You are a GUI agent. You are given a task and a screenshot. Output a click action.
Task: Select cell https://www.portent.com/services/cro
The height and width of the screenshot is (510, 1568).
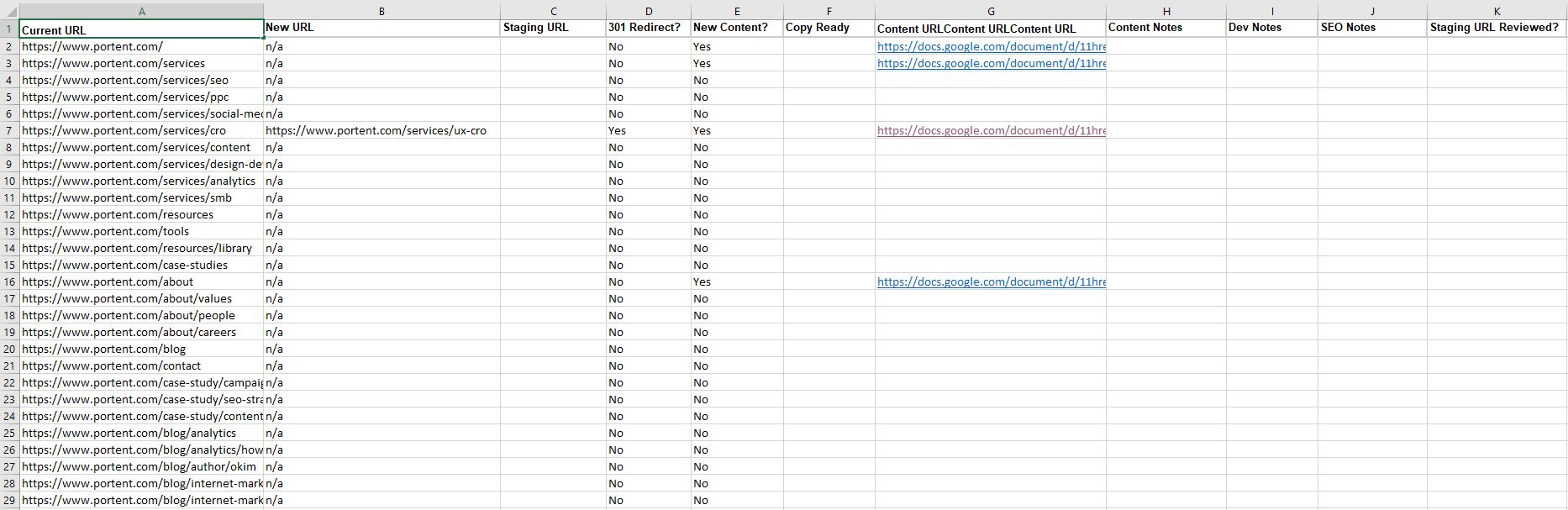tap(141, 130)
